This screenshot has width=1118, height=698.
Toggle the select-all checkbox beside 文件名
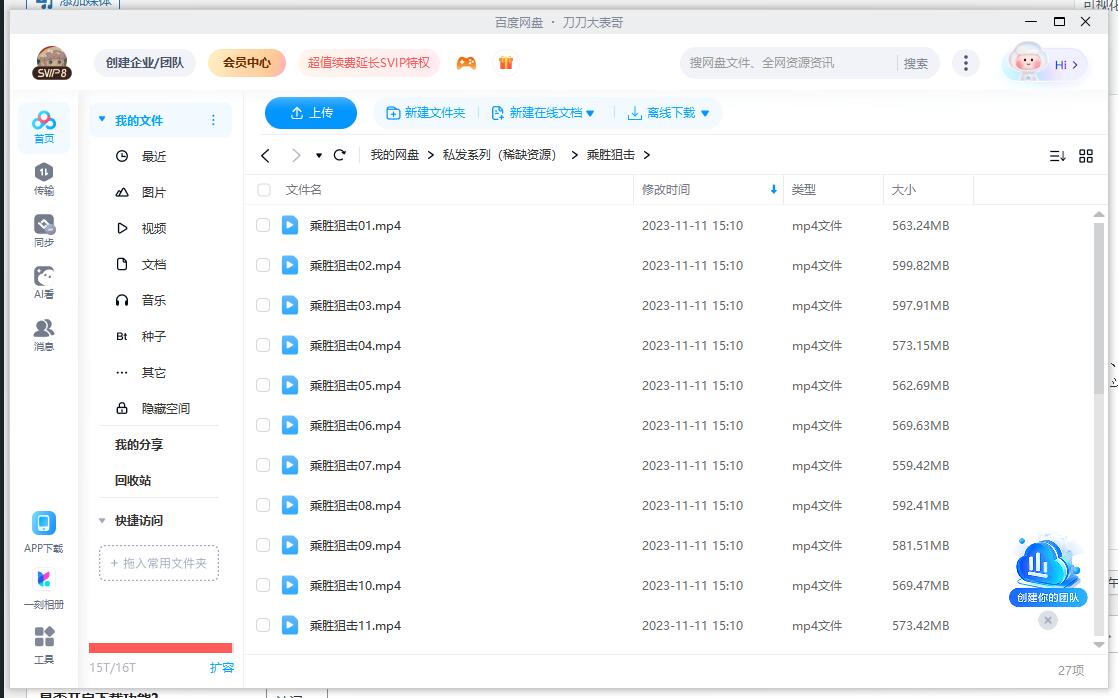(x=264, y=190)
